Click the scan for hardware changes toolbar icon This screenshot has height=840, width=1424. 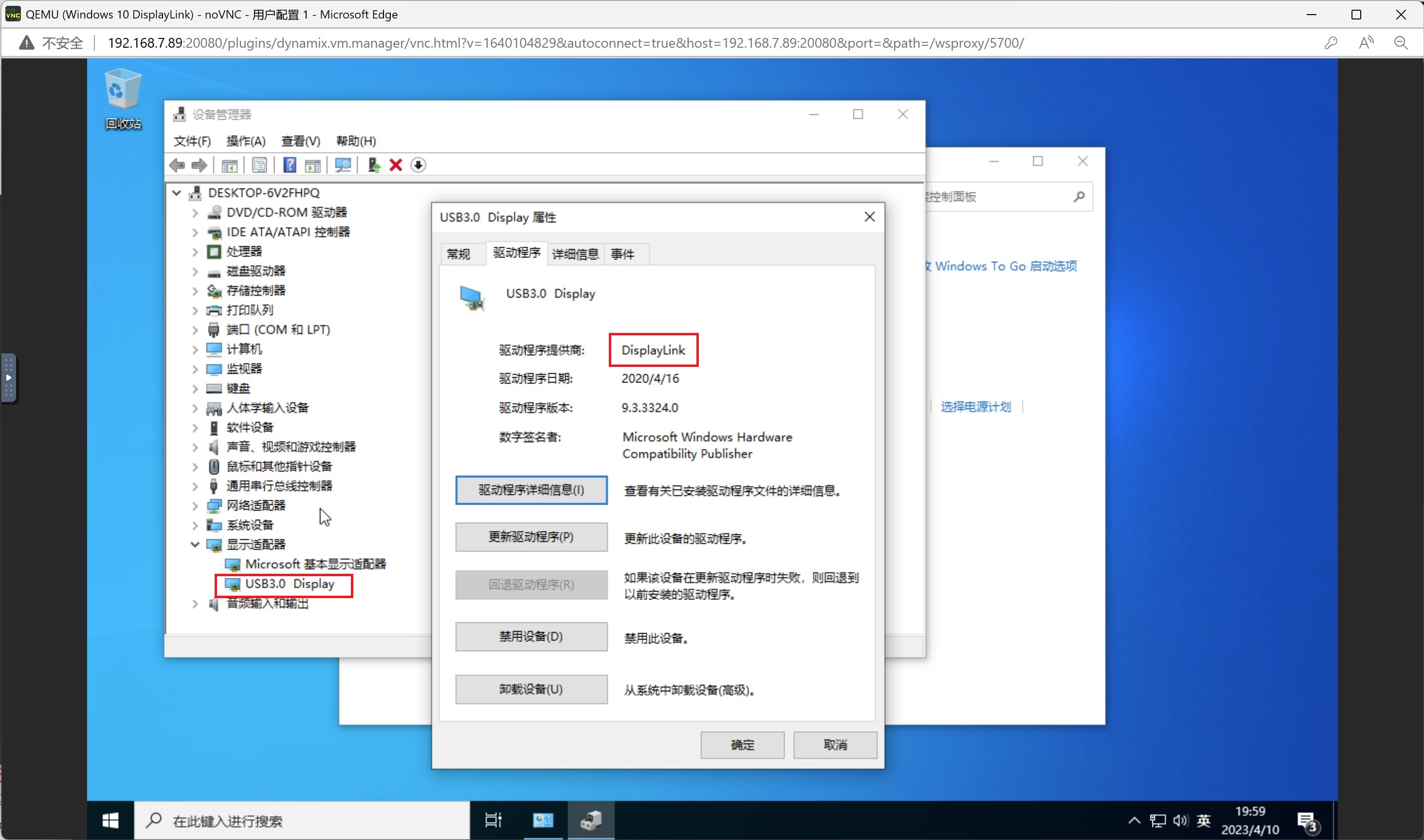(343, 165)
